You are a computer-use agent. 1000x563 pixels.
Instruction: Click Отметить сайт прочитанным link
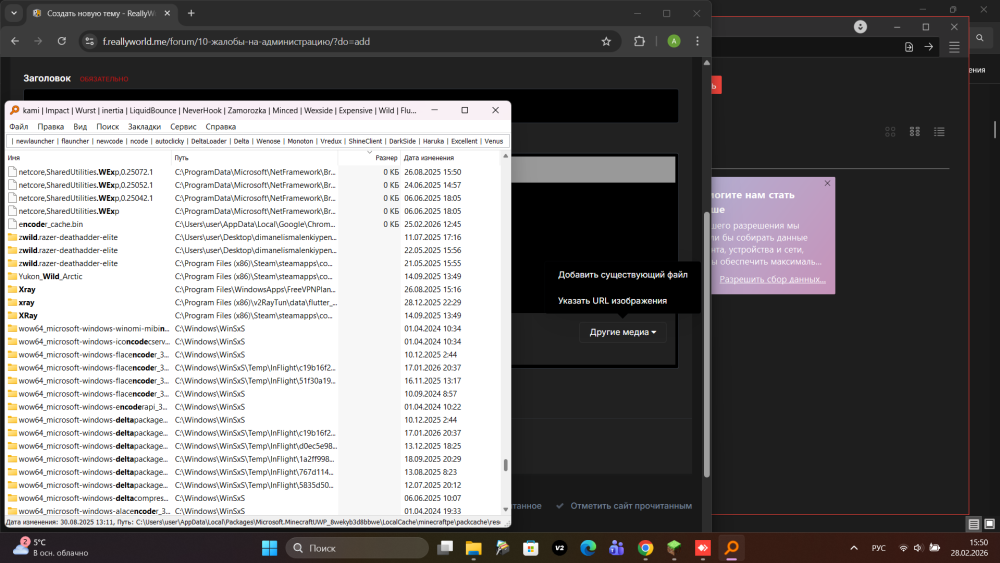coord(624,506)
